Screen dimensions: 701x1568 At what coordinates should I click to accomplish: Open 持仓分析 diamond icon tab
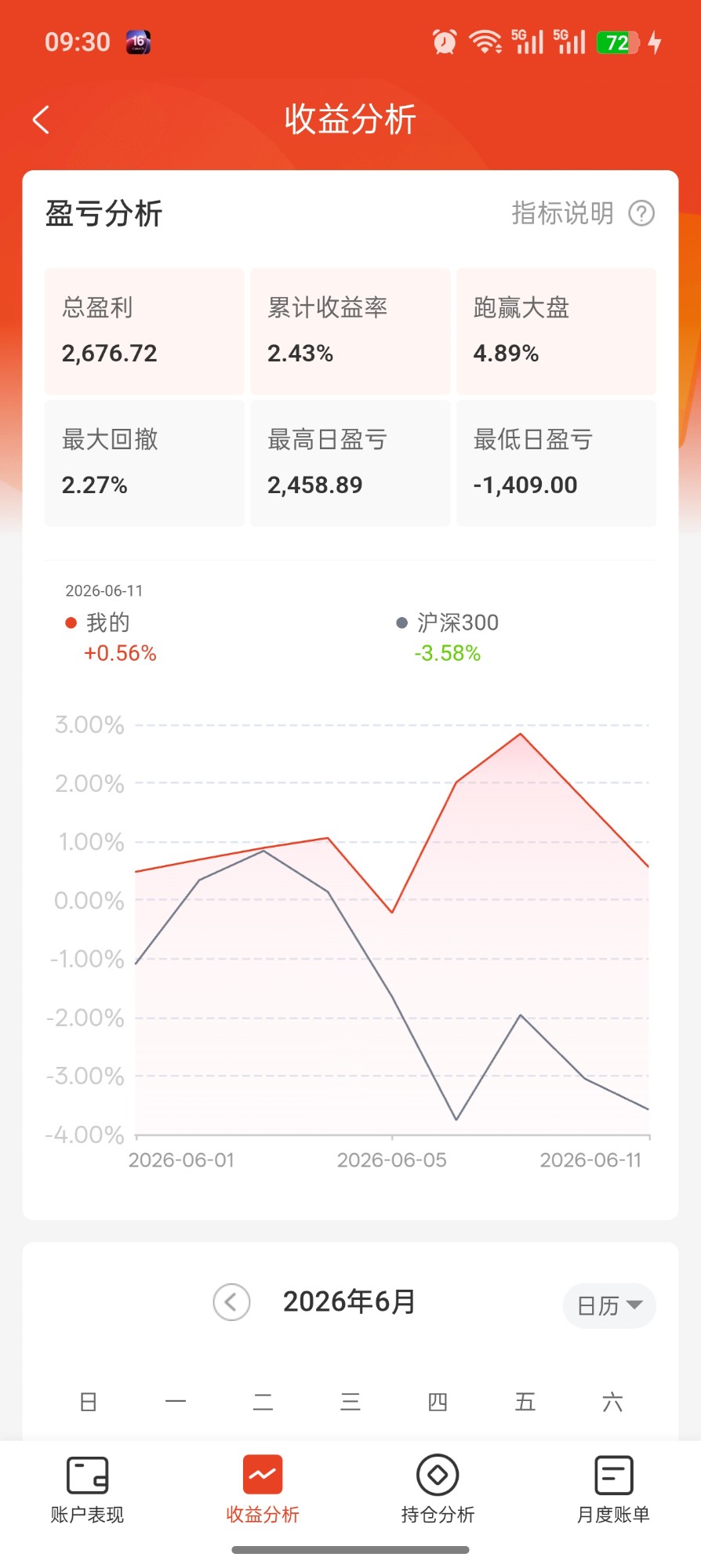click(438, 1475)
